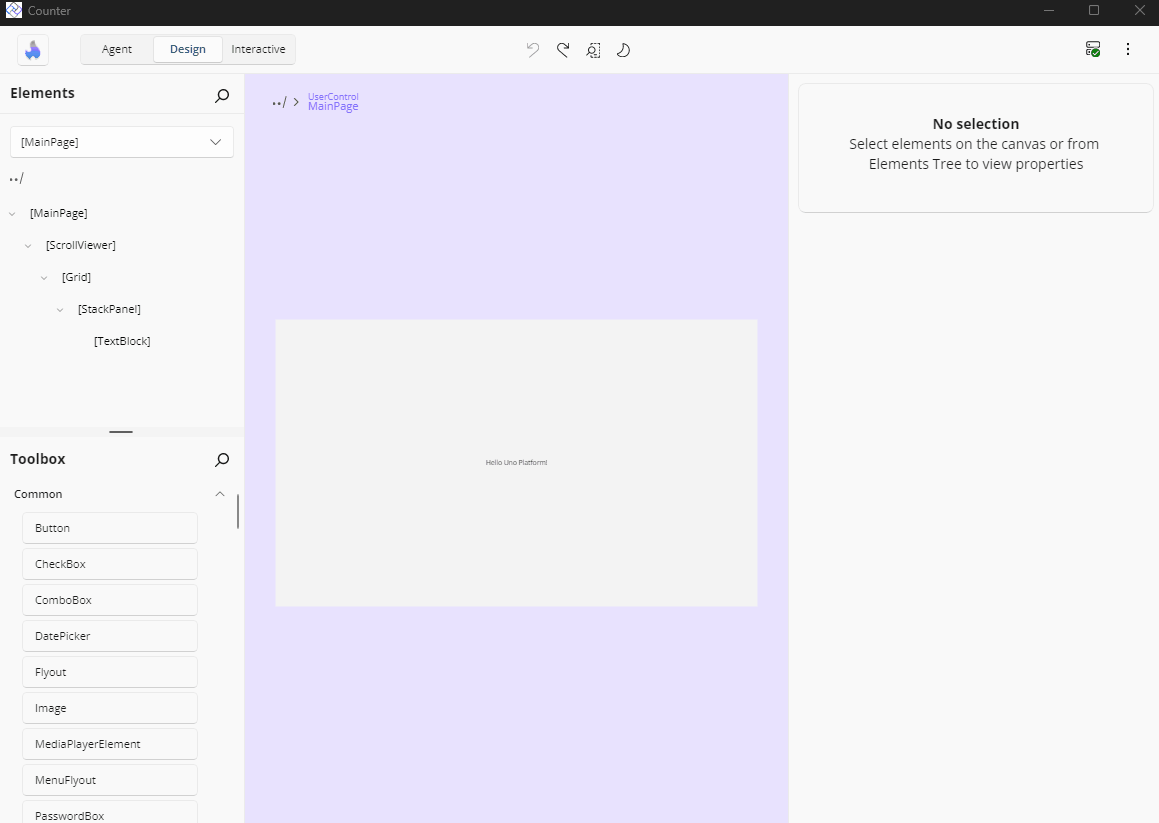The image size is (1159, 823).
Task: Click the Undo icon in the toolbar
Action: pos(532,49)
